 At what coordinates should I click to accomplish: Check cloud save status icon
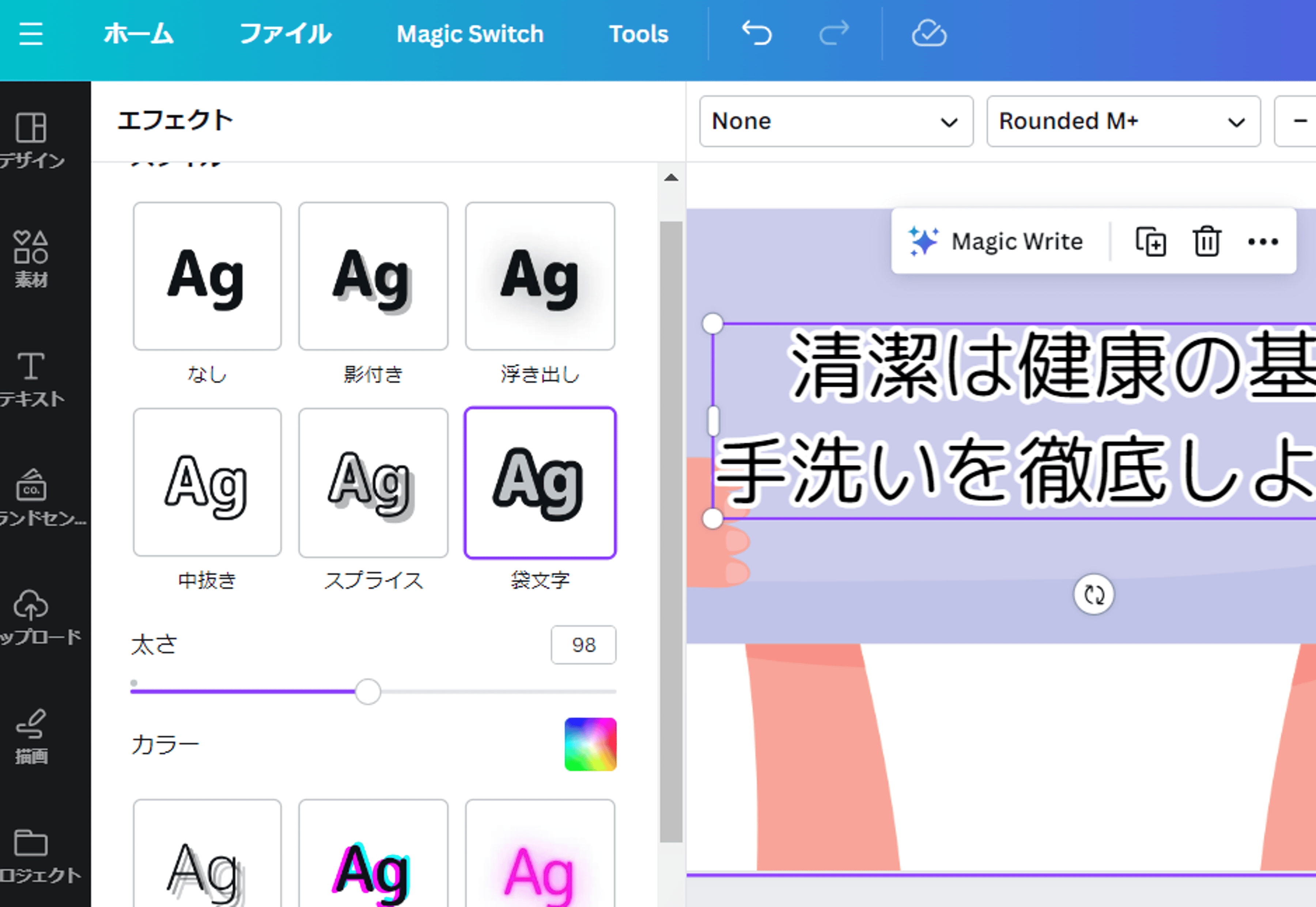(929, 33)
